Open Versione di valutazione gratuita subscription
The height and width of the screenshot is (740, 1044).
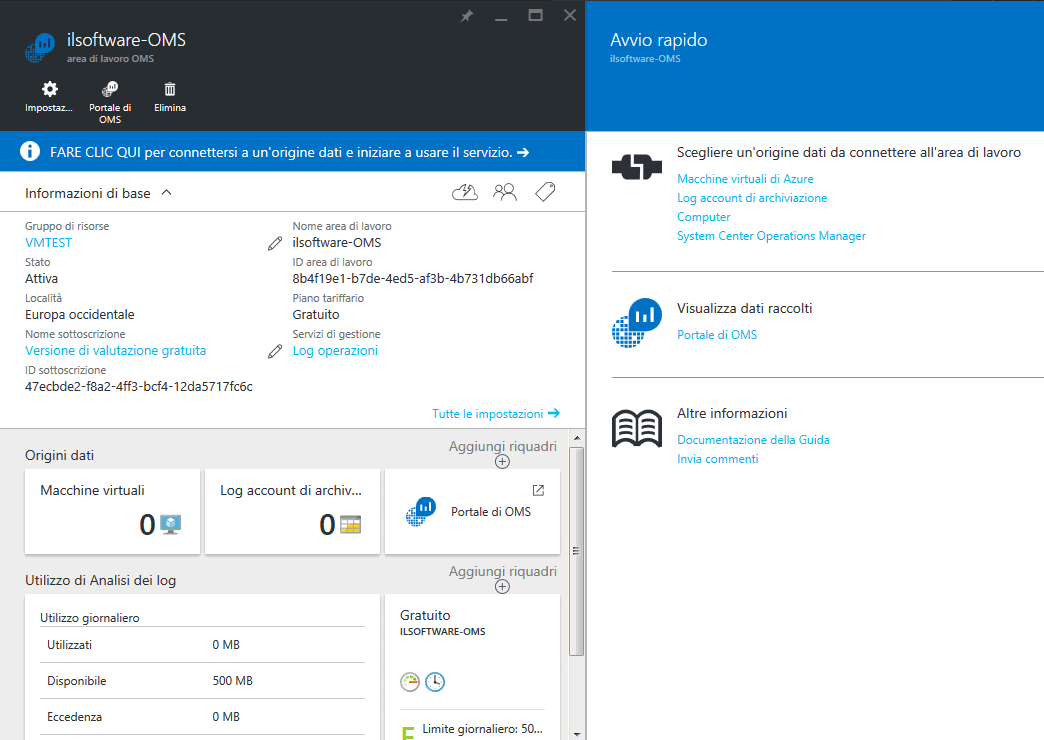(116, 350)
